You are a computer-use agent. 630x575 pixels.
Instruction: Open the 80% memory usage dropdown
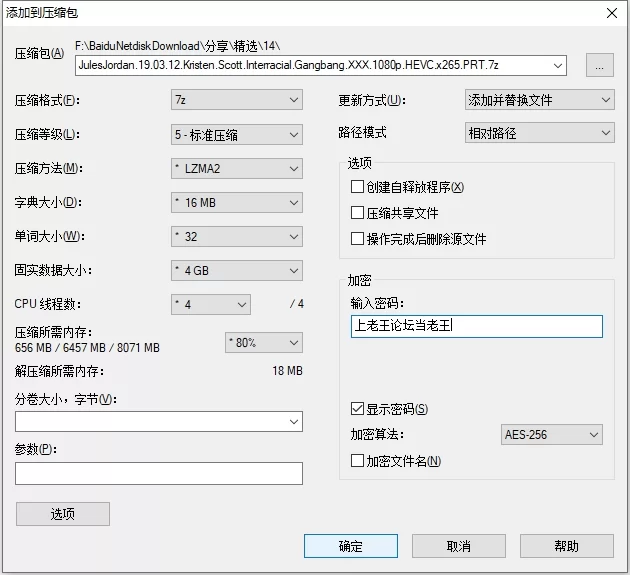coord(264,343)
